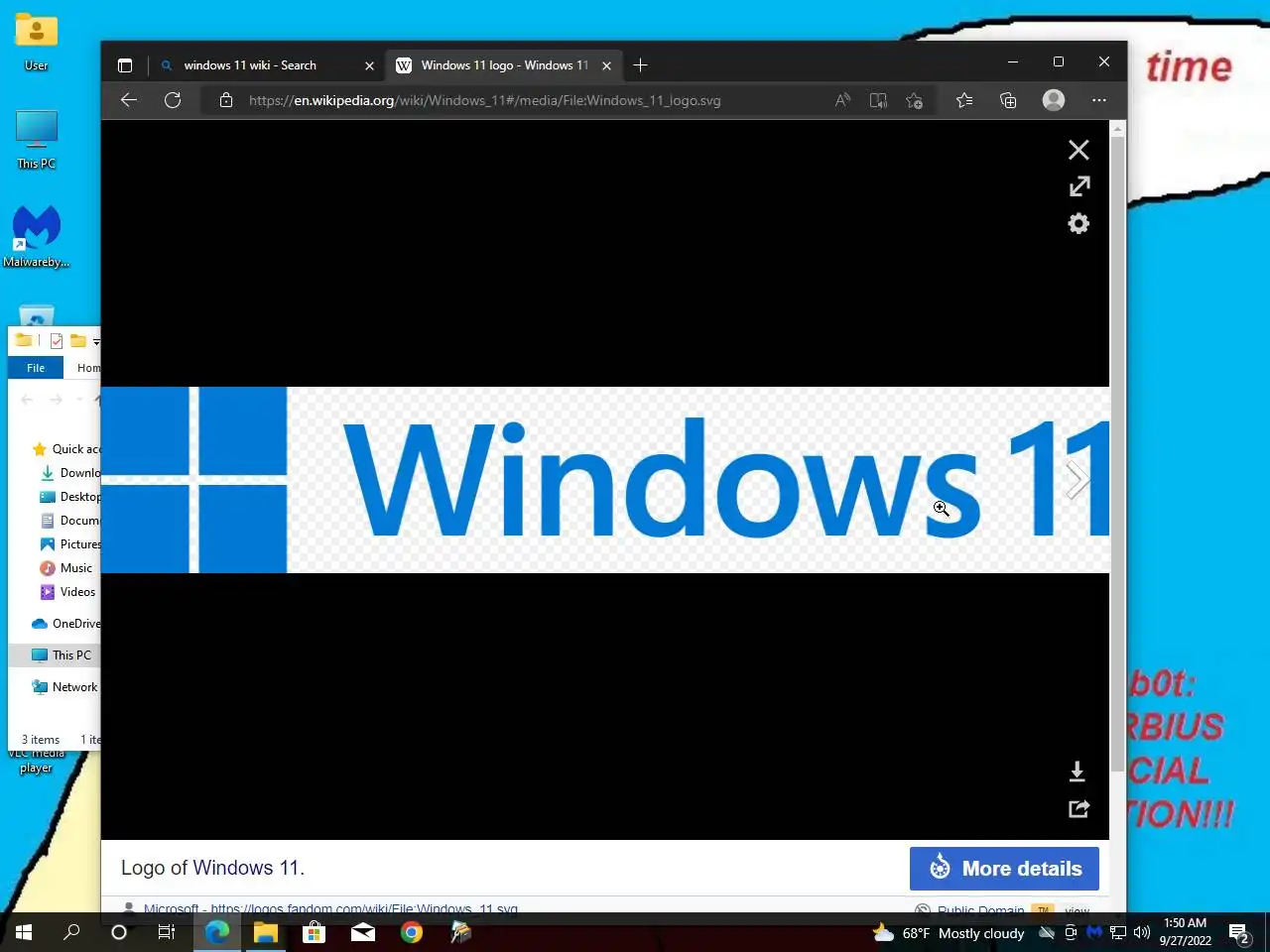The width and height of the screenshot is (1270, 952).
Task: Open Music in File Explorer sidebar
Action: point(66,568)
